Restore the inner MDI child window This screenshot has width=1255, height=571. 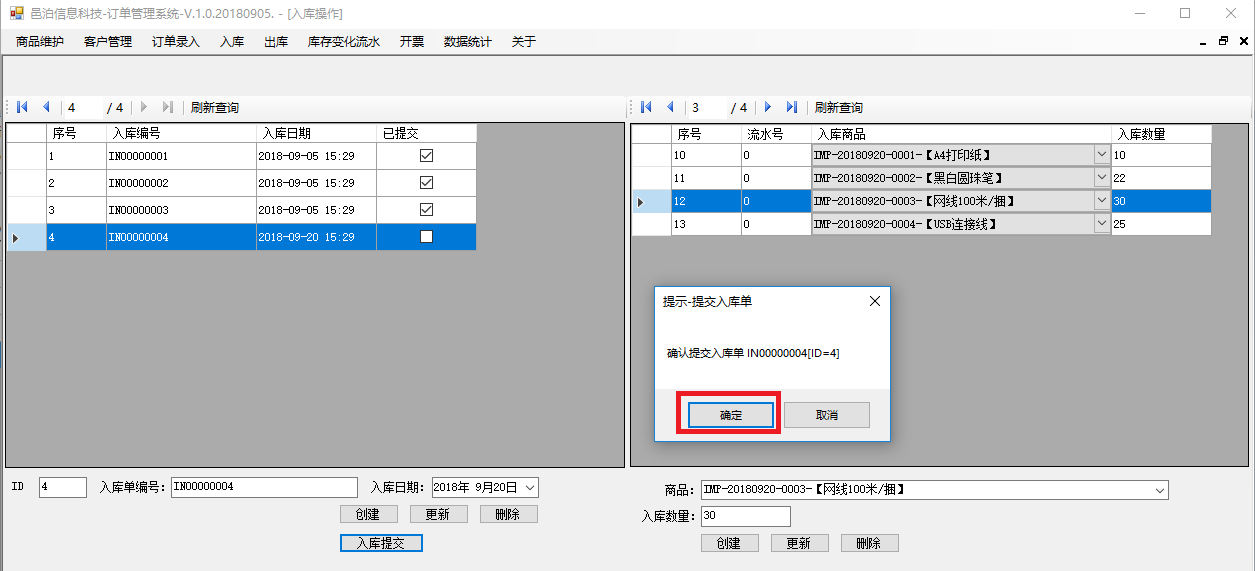[x=1223, y=41]
